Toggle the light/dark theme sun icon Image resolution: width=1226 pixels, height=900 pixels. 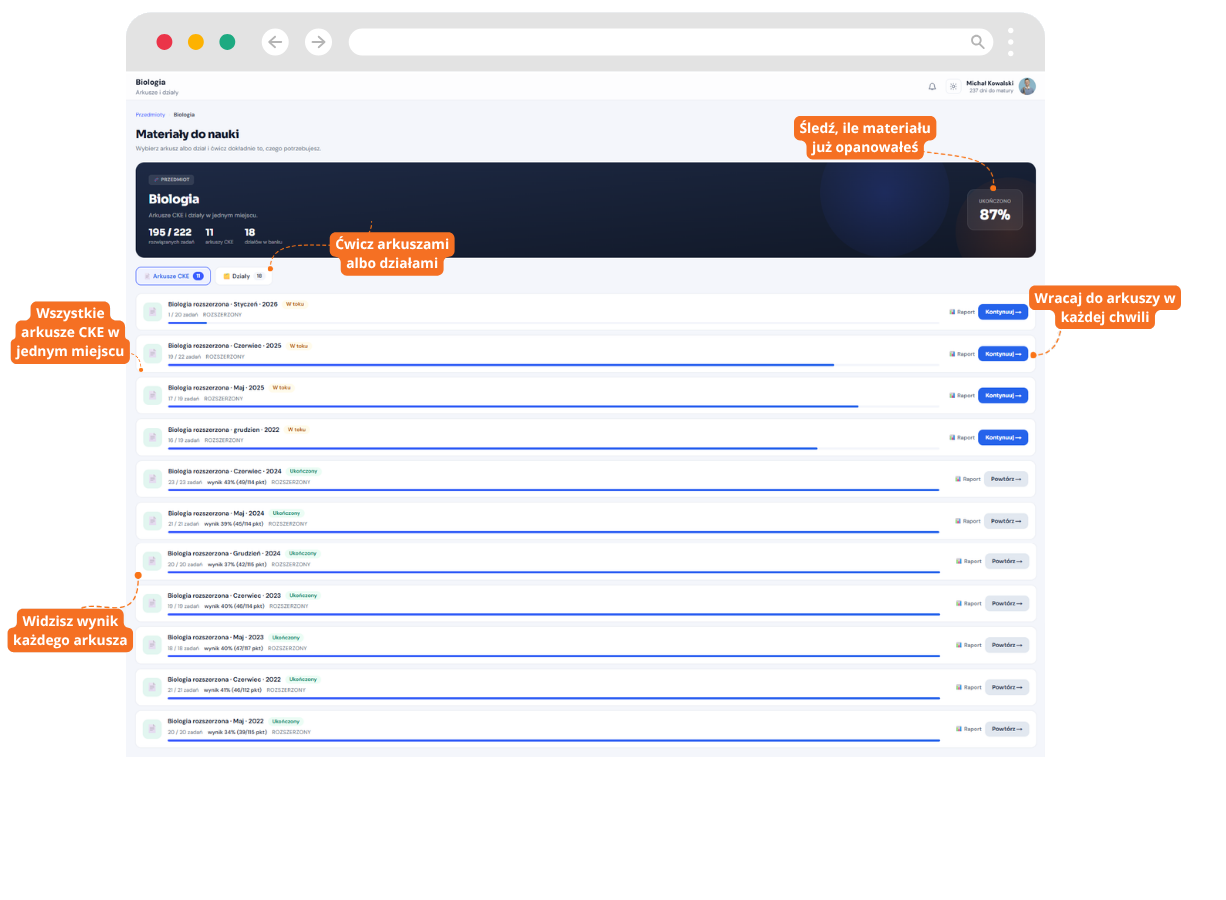tap(953, 87)
